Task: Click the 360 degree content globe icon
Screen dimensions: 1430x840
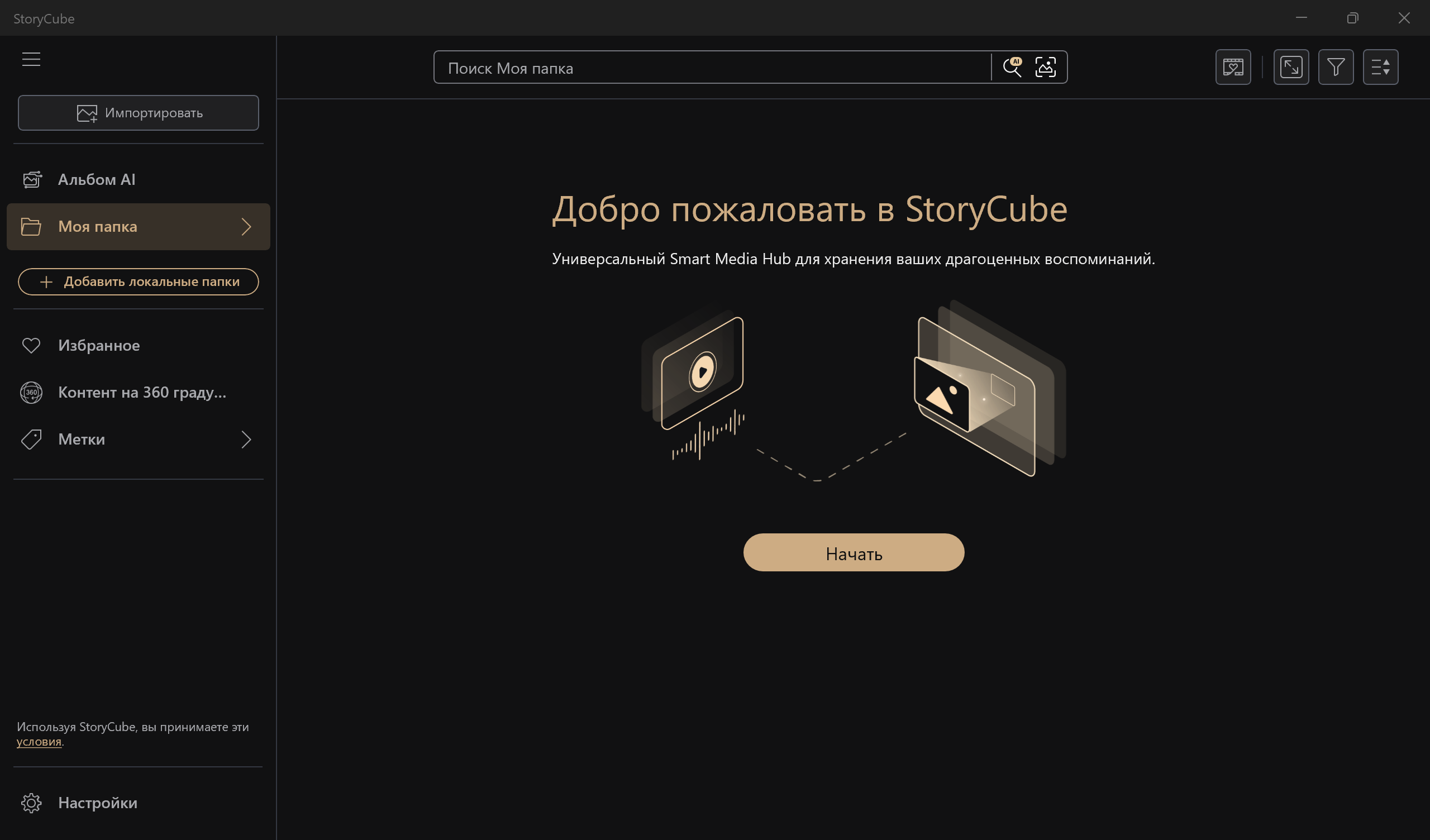Action: [31, 392]
